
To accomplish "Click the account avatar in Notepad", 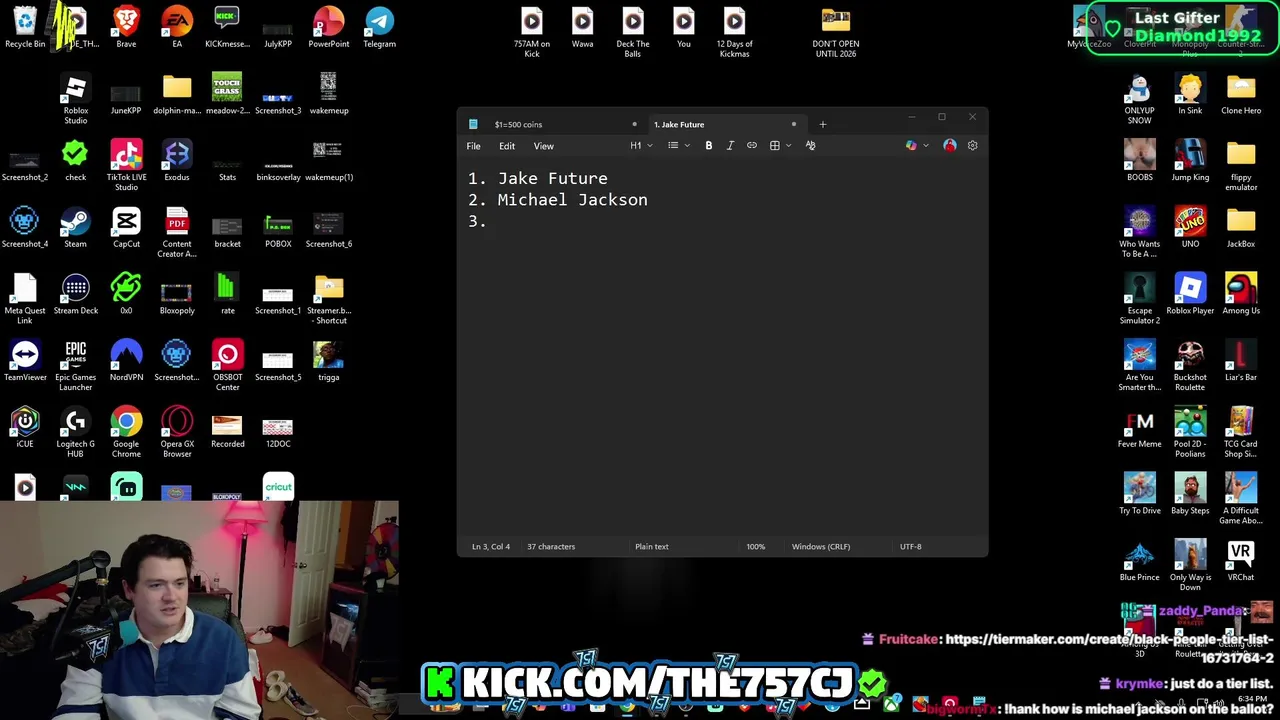I will pos(949,146).
